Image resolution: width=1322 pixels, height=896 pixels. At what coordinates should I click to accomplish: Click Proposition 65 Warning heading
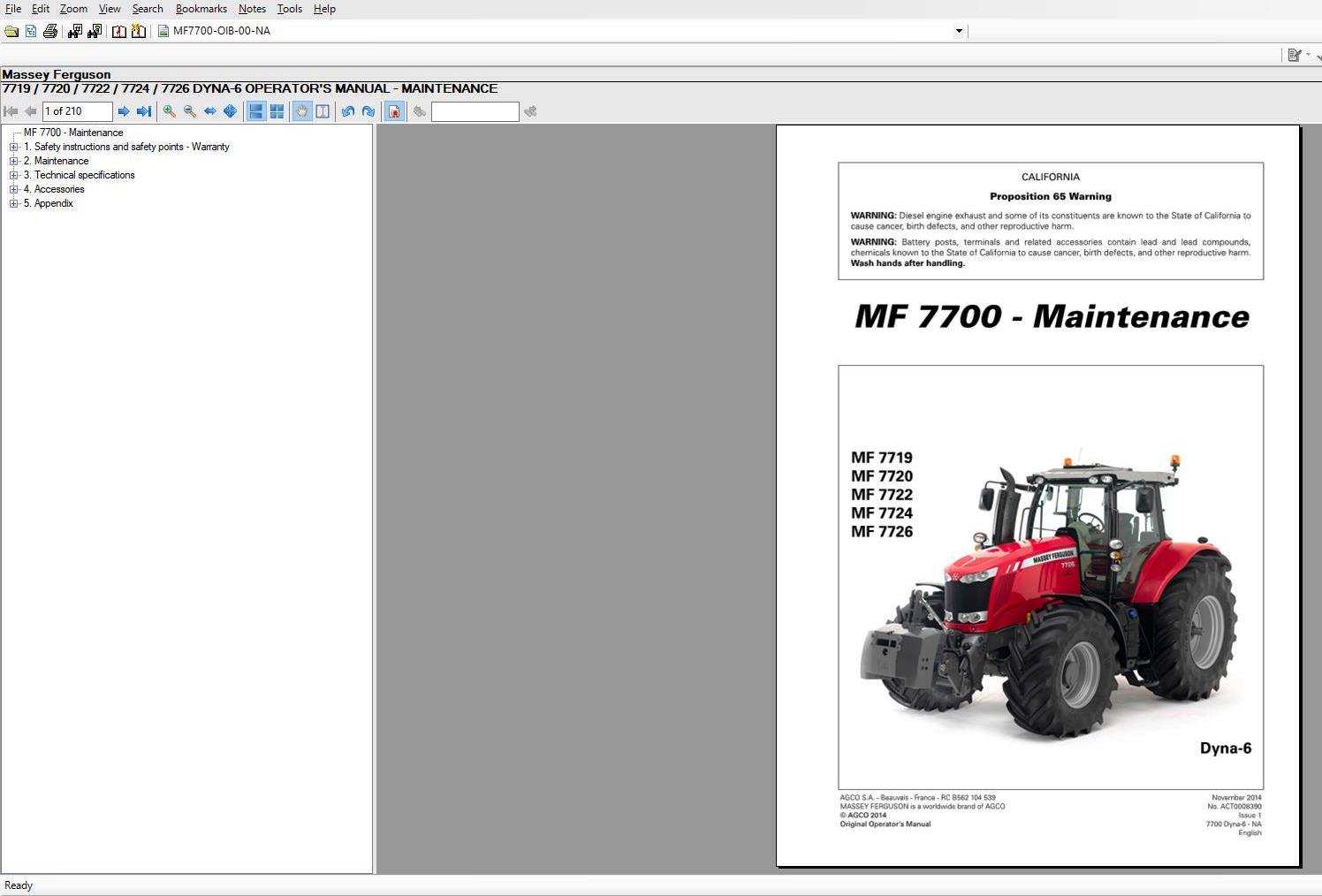pos(1051,196)
